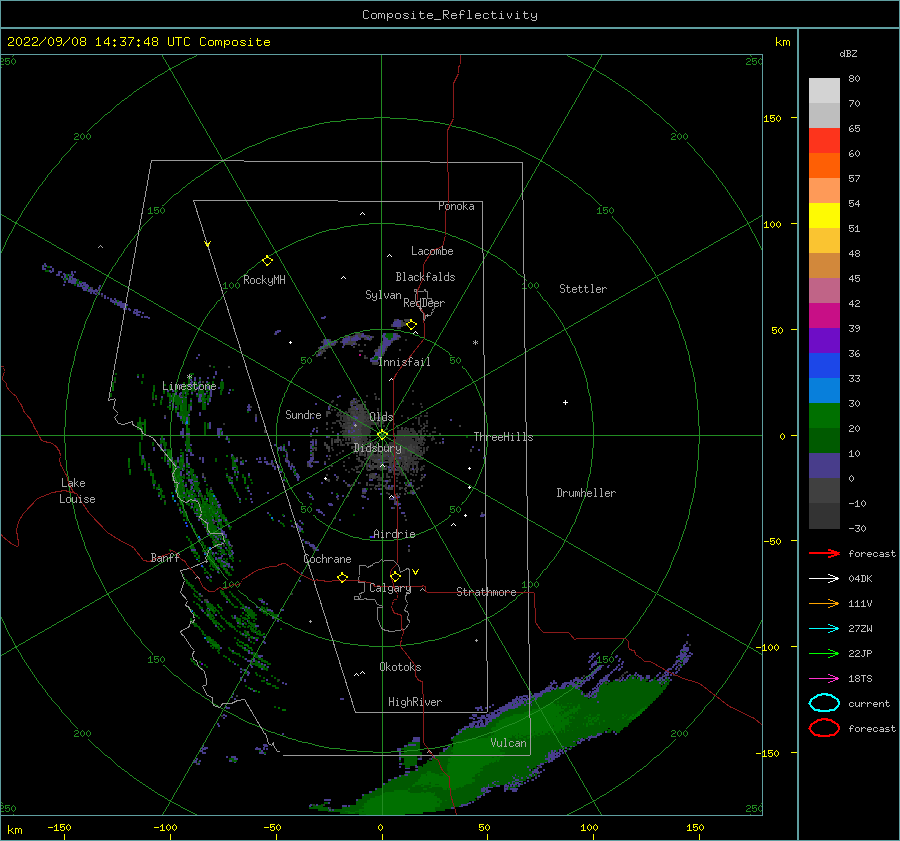Click the ThreeHills town label
Screen dimensions: 900x841
[503, 437]
